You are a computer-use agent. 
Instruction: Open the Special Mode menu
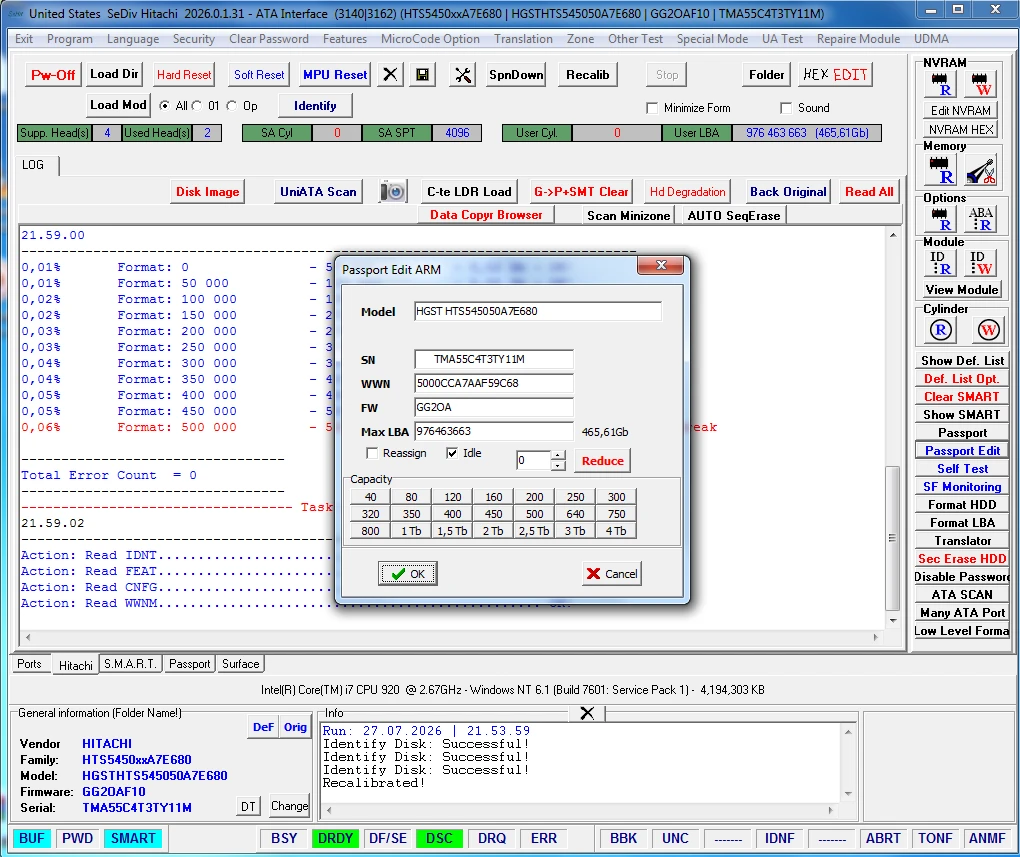click(x=712, y=39)
